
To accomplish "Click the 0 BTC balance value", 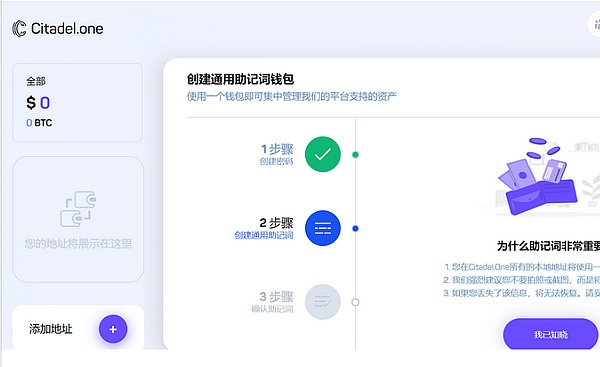I will point(39,123).
